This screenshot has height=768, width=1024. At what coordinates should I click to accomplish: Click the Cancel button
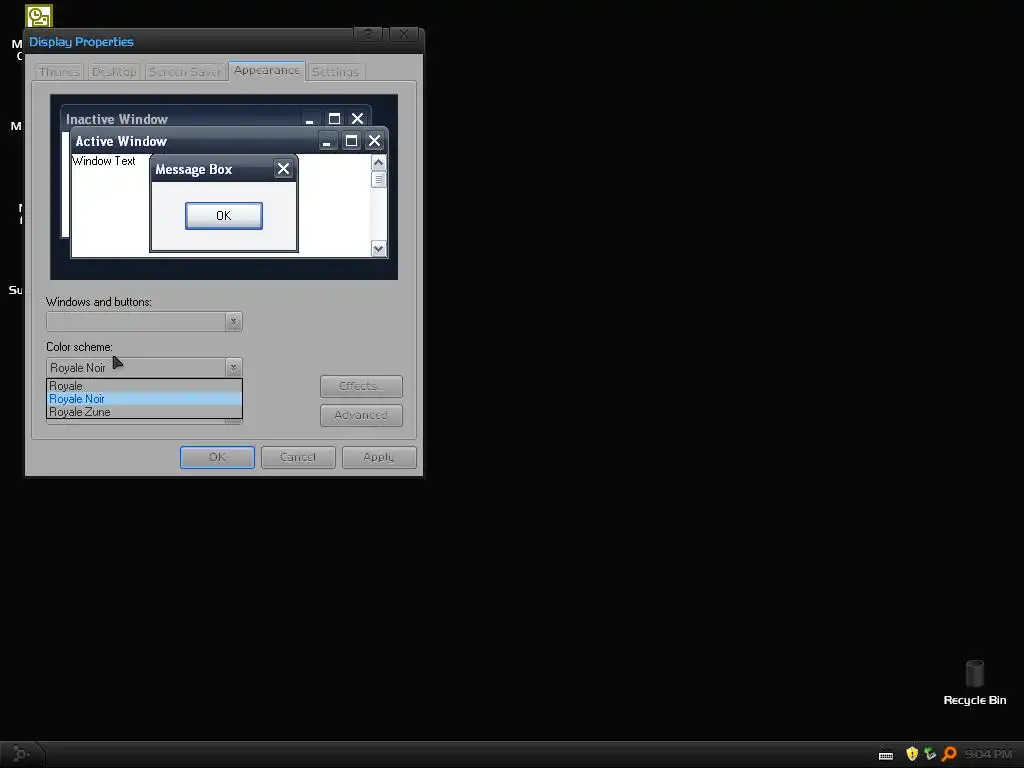click(298, 457)
